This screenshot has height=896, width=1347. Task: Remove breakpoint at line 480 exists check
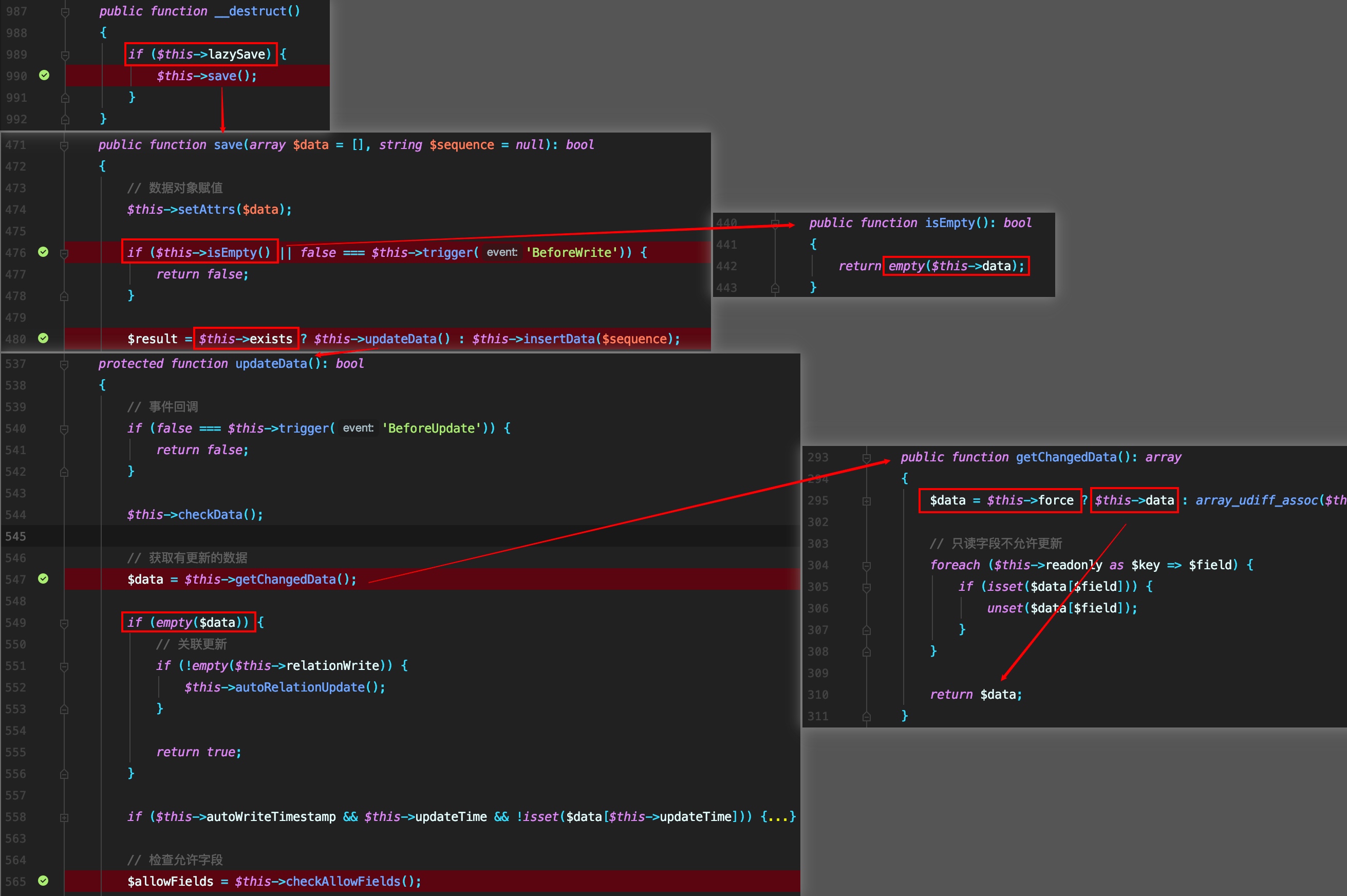pos(44,338)
